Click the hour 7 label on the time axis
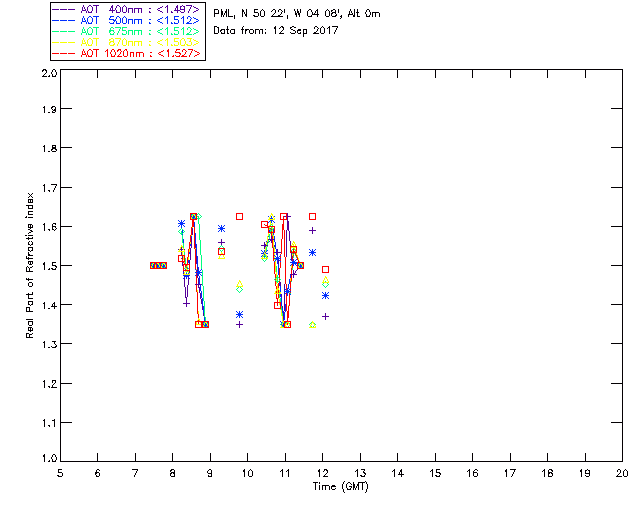Screen dimensions: 640x512 [135, 474]
